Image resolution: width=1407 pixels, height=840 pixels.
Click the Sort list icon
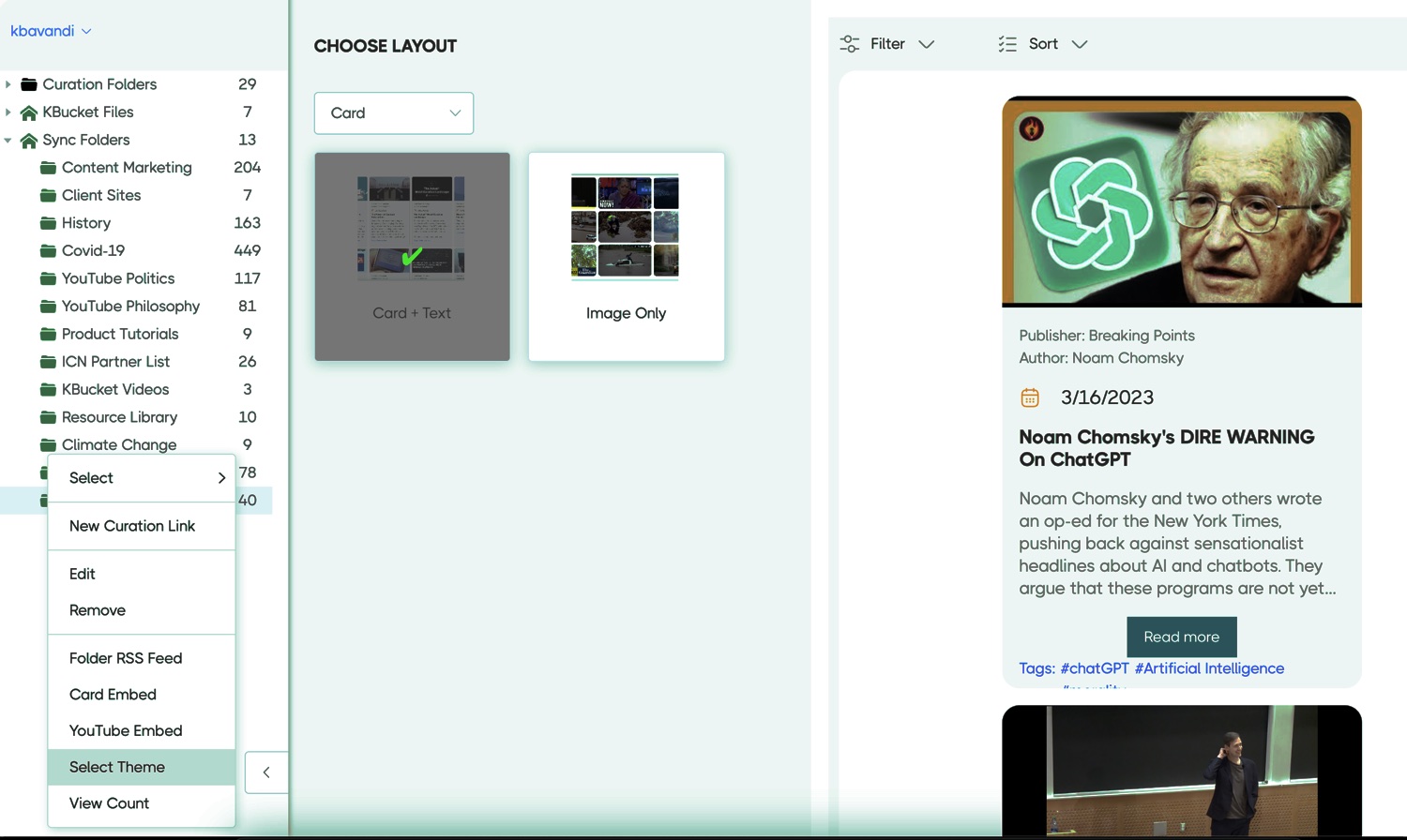[1007, 44]
